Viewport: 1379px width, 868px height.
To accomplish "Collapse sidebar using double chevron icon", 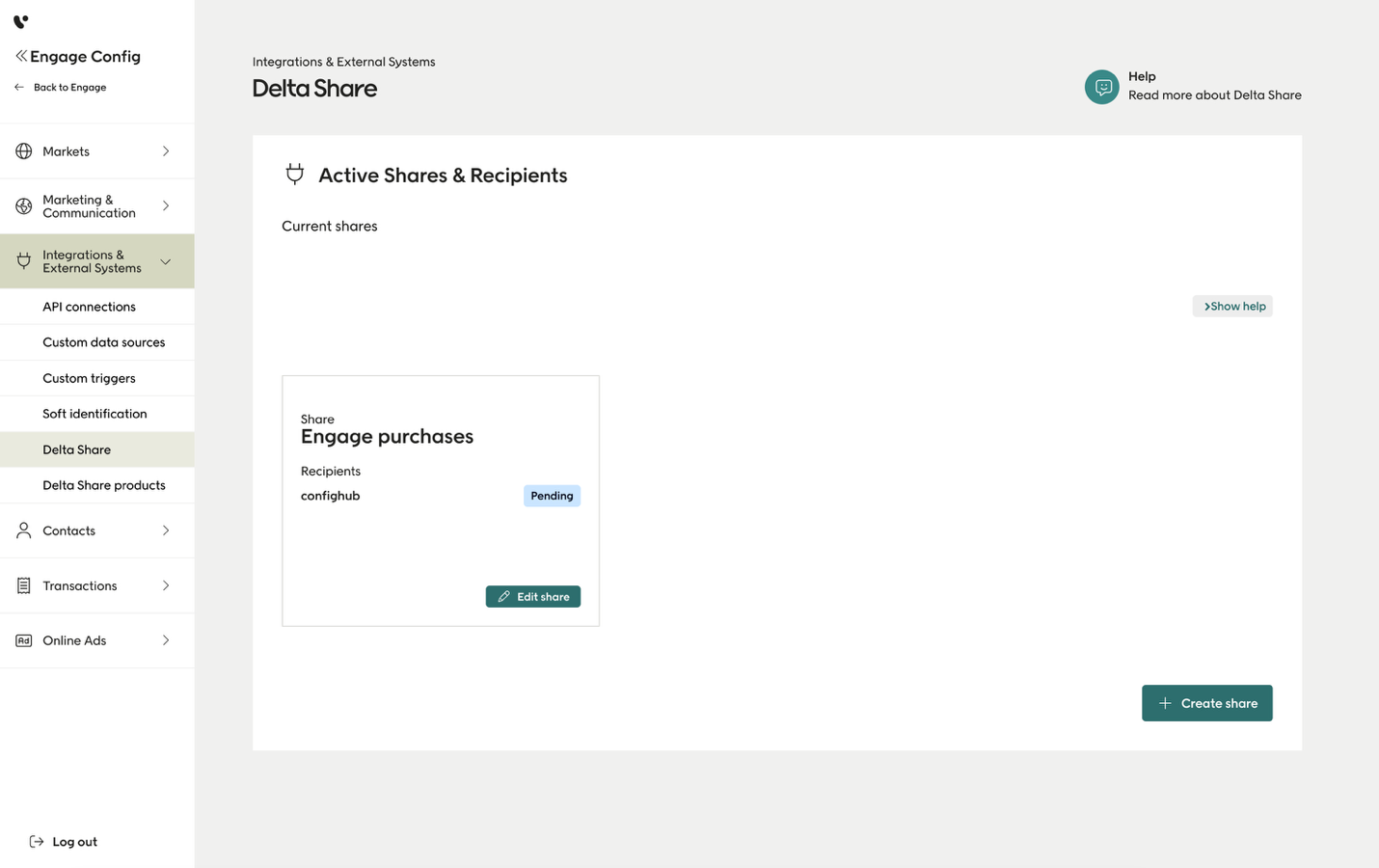I will (x=21, y=56).
